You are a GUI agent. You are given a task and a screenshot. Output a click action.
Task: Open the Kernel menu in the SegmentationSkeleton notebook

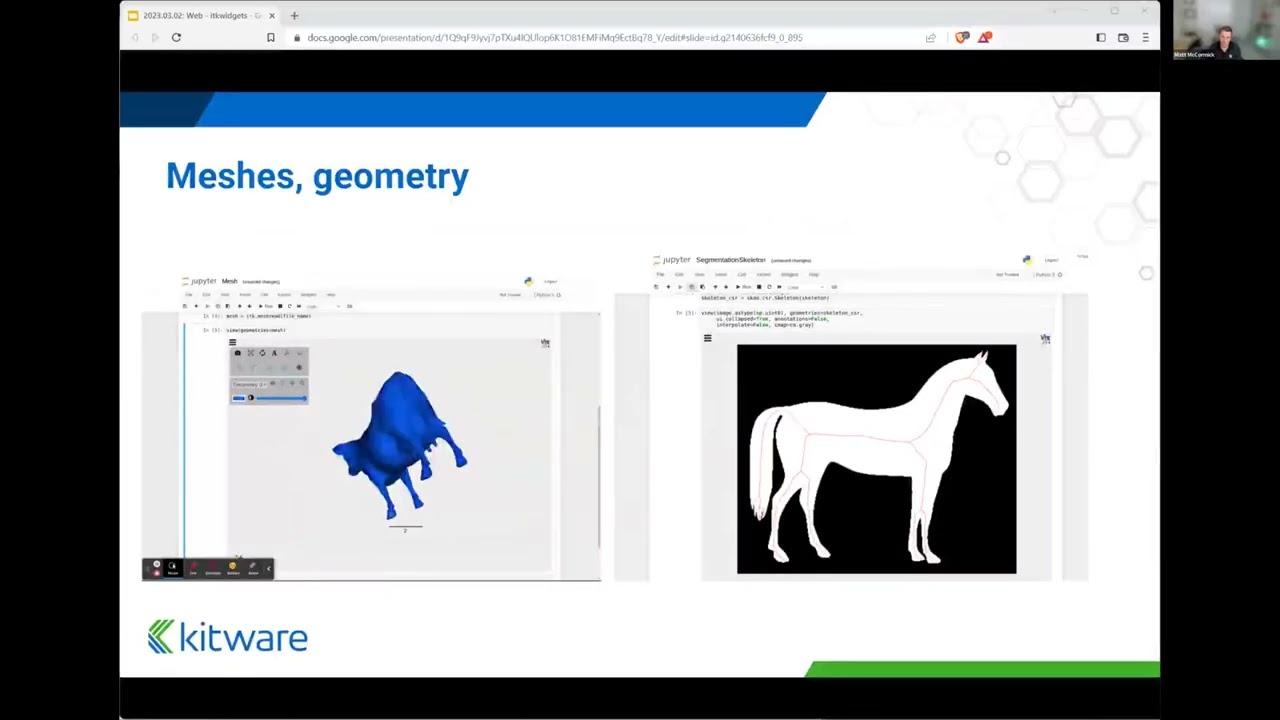pyautogui.click(x=764, y=274)
